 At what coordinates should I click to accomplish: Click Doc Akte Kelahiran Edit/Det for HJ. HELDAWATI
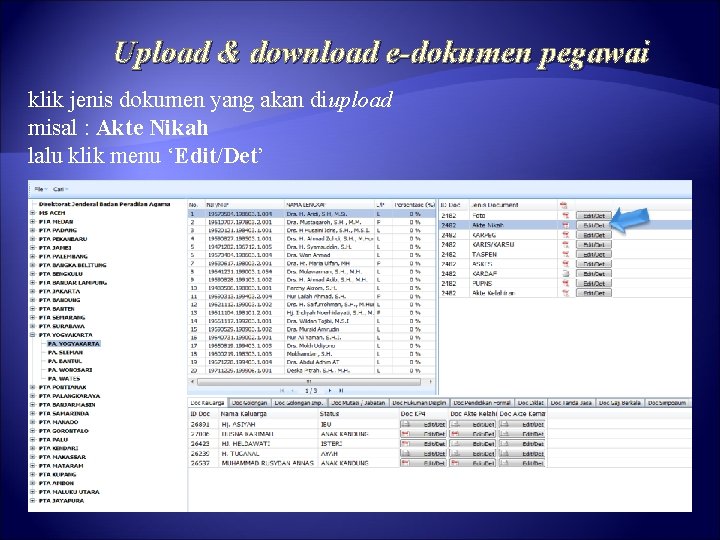(x=472, y=444)
